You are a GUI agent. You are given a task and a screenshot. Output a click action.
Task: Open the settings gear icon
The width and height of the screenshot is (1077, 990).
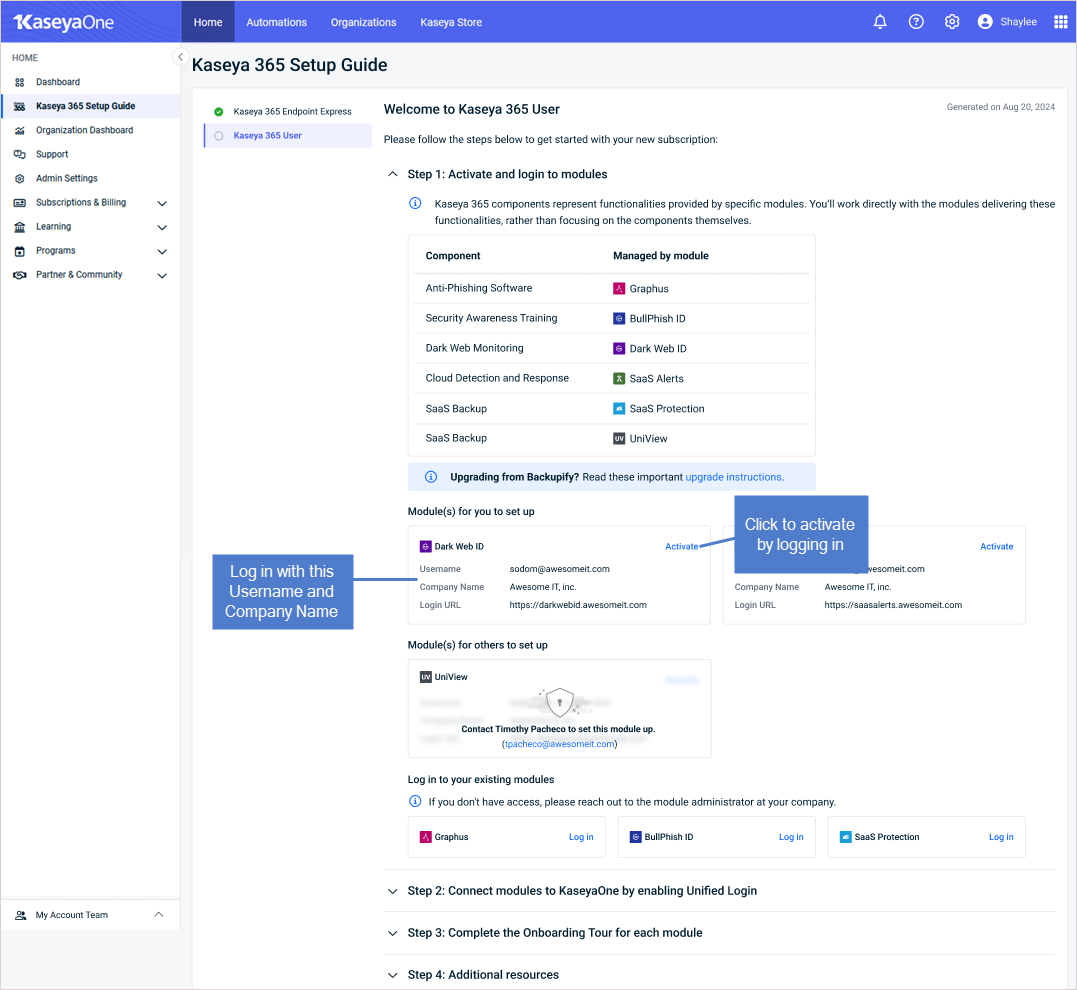(952, 22)
